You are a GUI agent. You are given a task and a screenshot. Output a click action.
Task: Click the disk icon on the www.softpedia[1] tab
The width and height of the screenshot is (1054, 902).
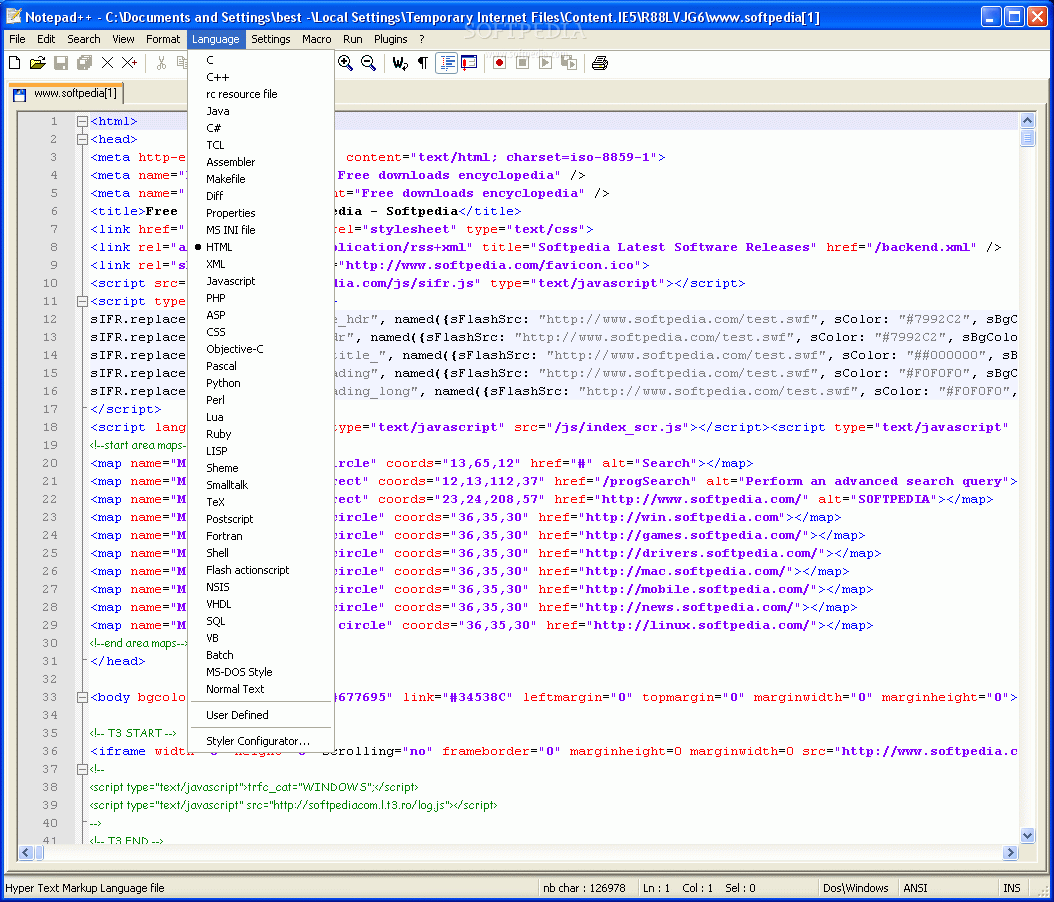(x=19, y=95)
